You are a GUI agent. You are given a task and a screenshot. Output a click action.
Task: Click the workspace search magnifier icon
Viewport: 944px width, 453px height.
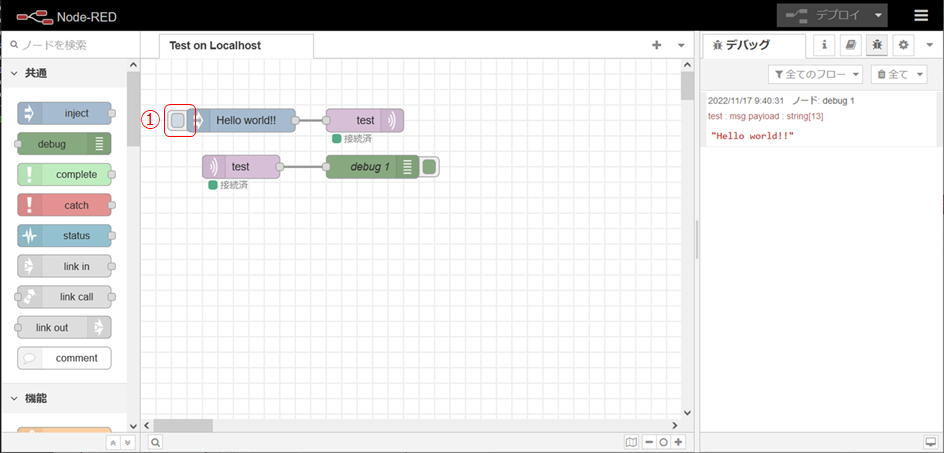(156, 441)
